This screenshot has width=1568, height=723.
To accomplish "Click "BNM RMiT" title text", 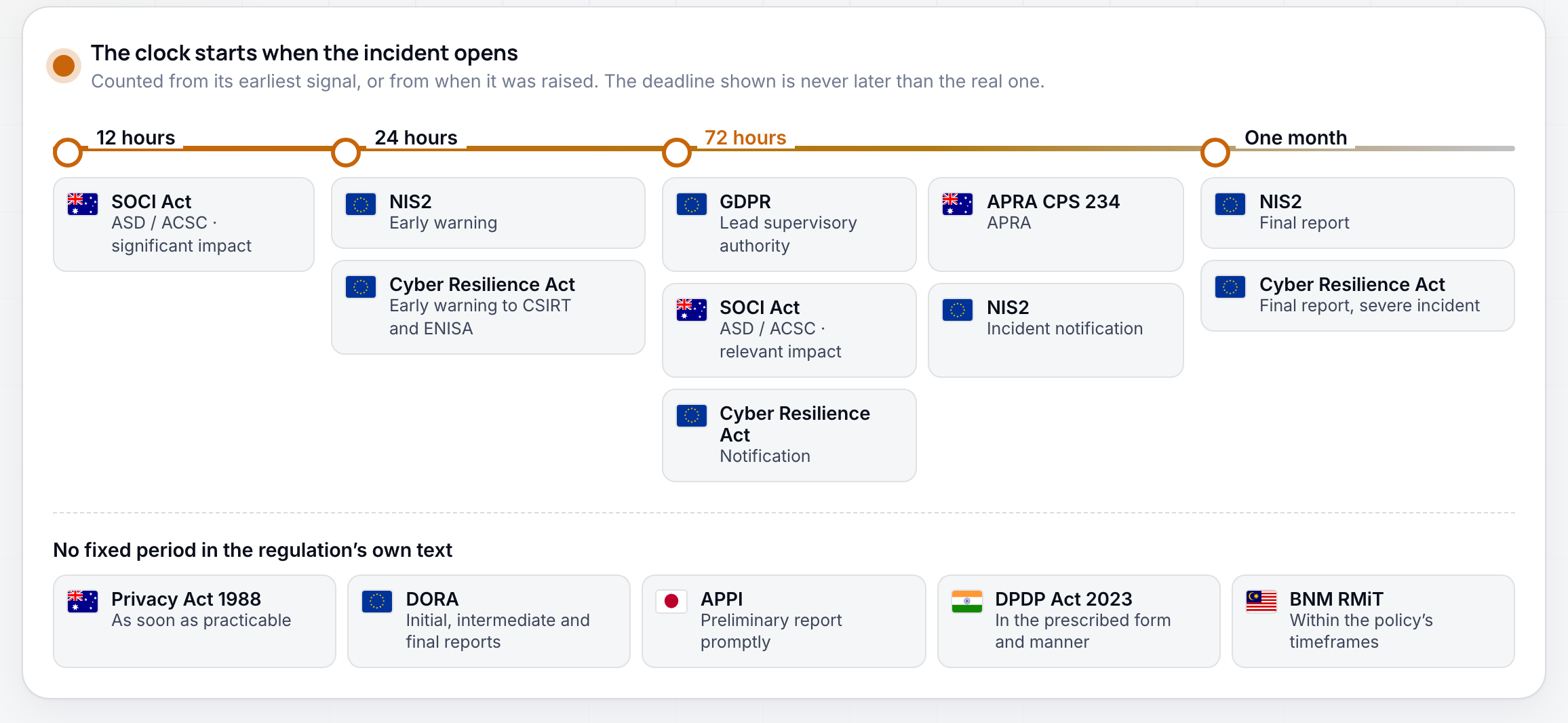I will 1336,599.
